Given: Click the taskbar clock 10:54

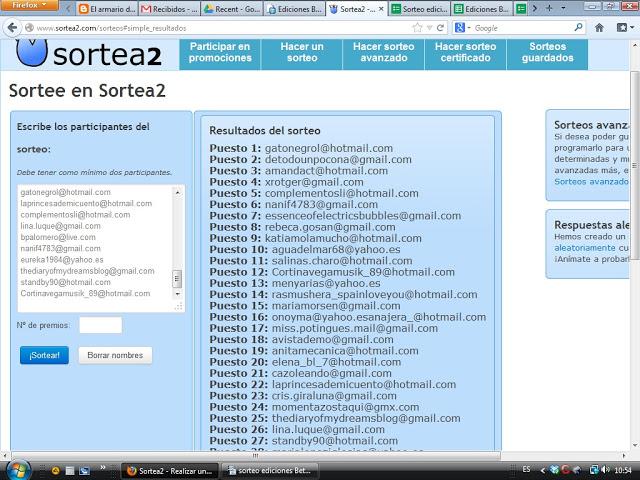Looking at the screenshot, I should (x=623, y=470).
